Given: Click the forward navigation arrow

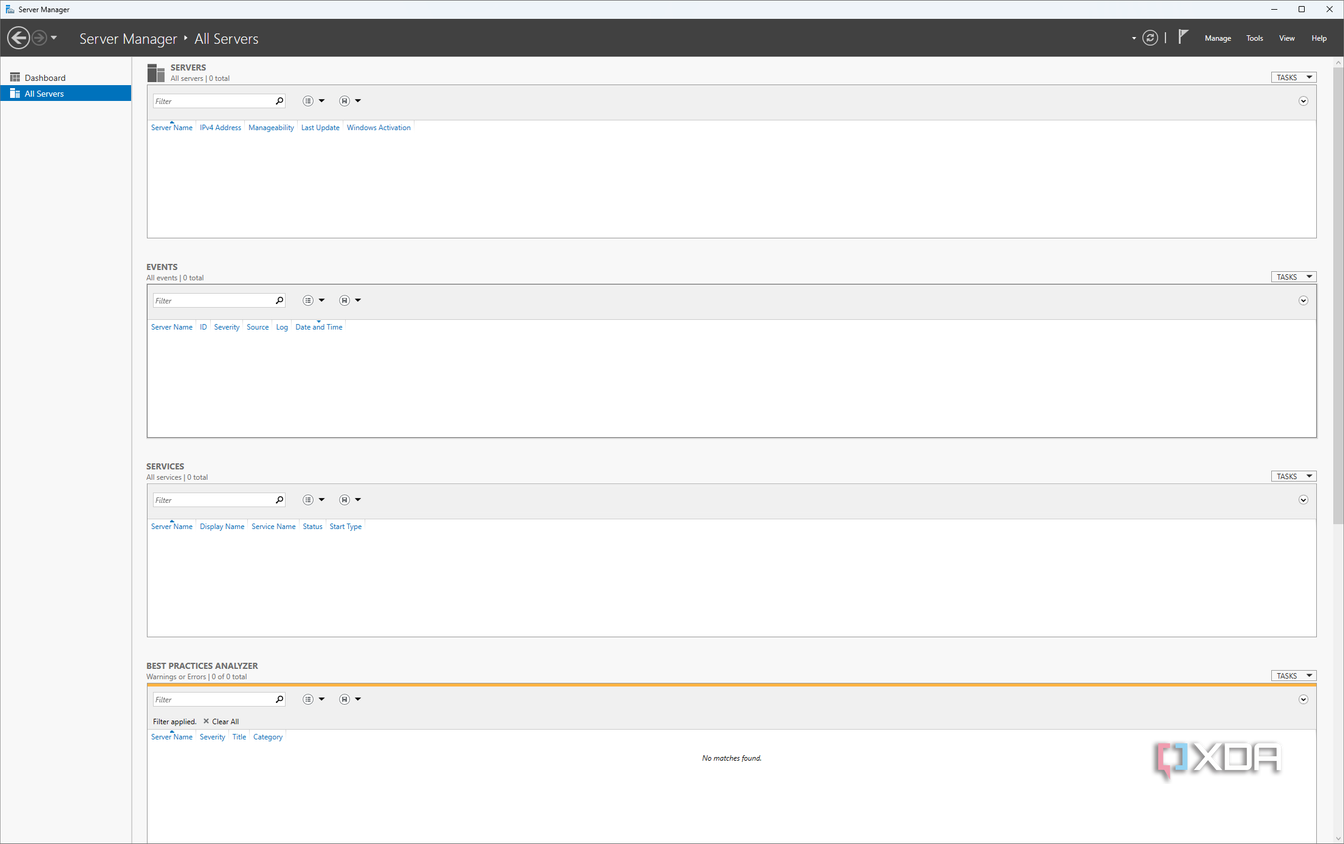Looking at the screenshot, I should pos(39,38).
